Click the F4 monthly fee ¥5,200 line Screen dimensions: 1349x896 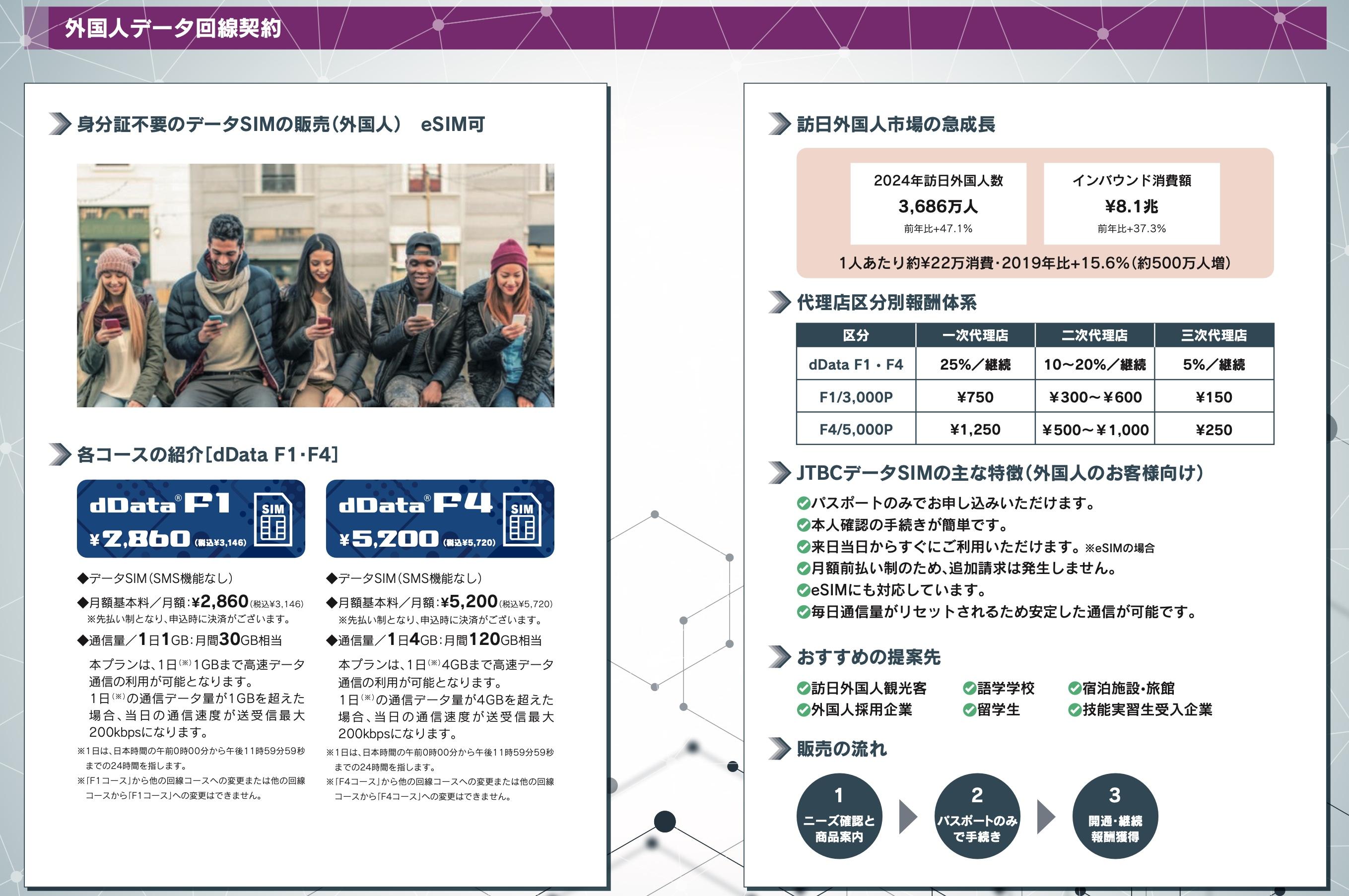(x=440, y=602)
